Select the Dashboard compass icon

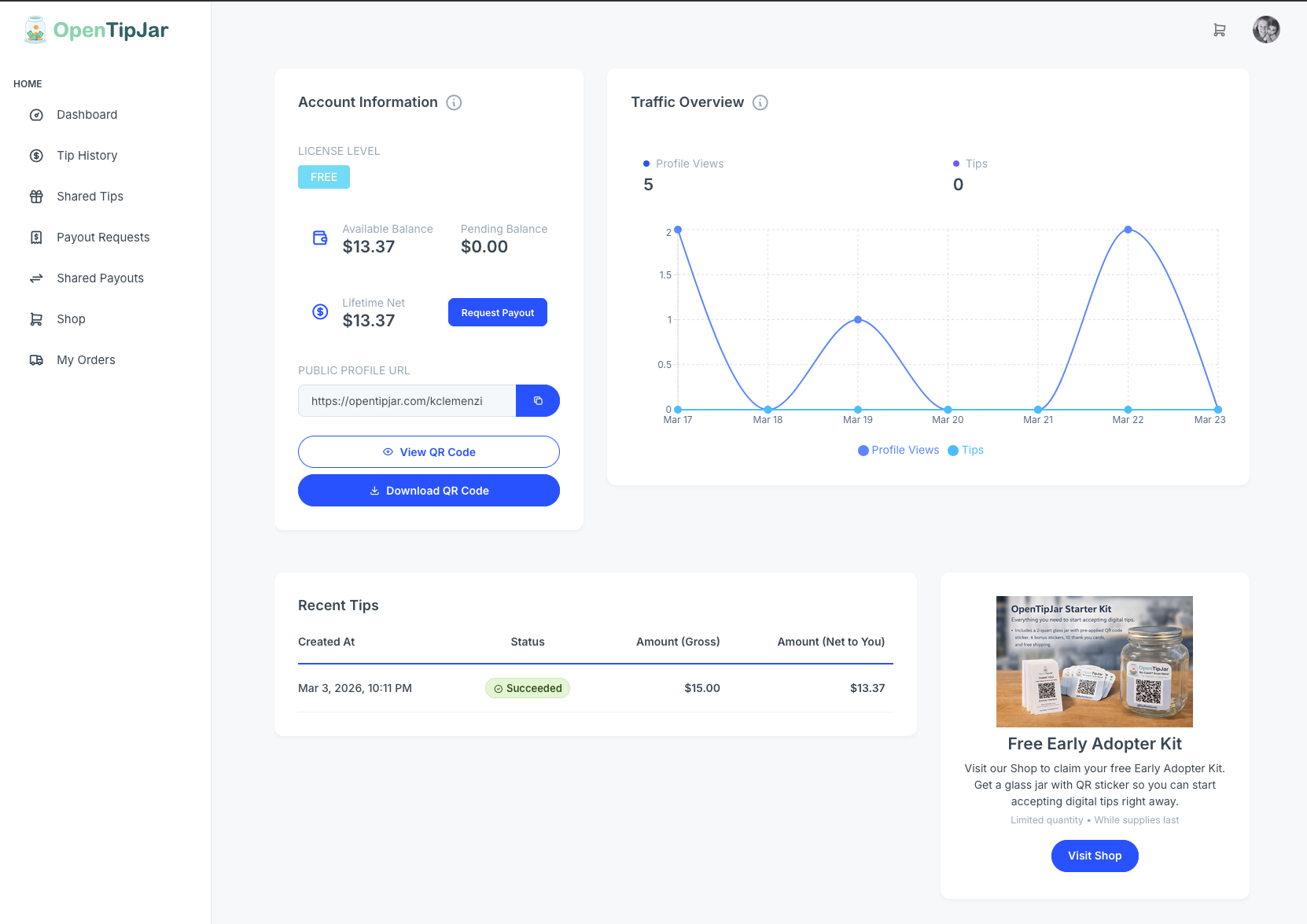point(37,114)
